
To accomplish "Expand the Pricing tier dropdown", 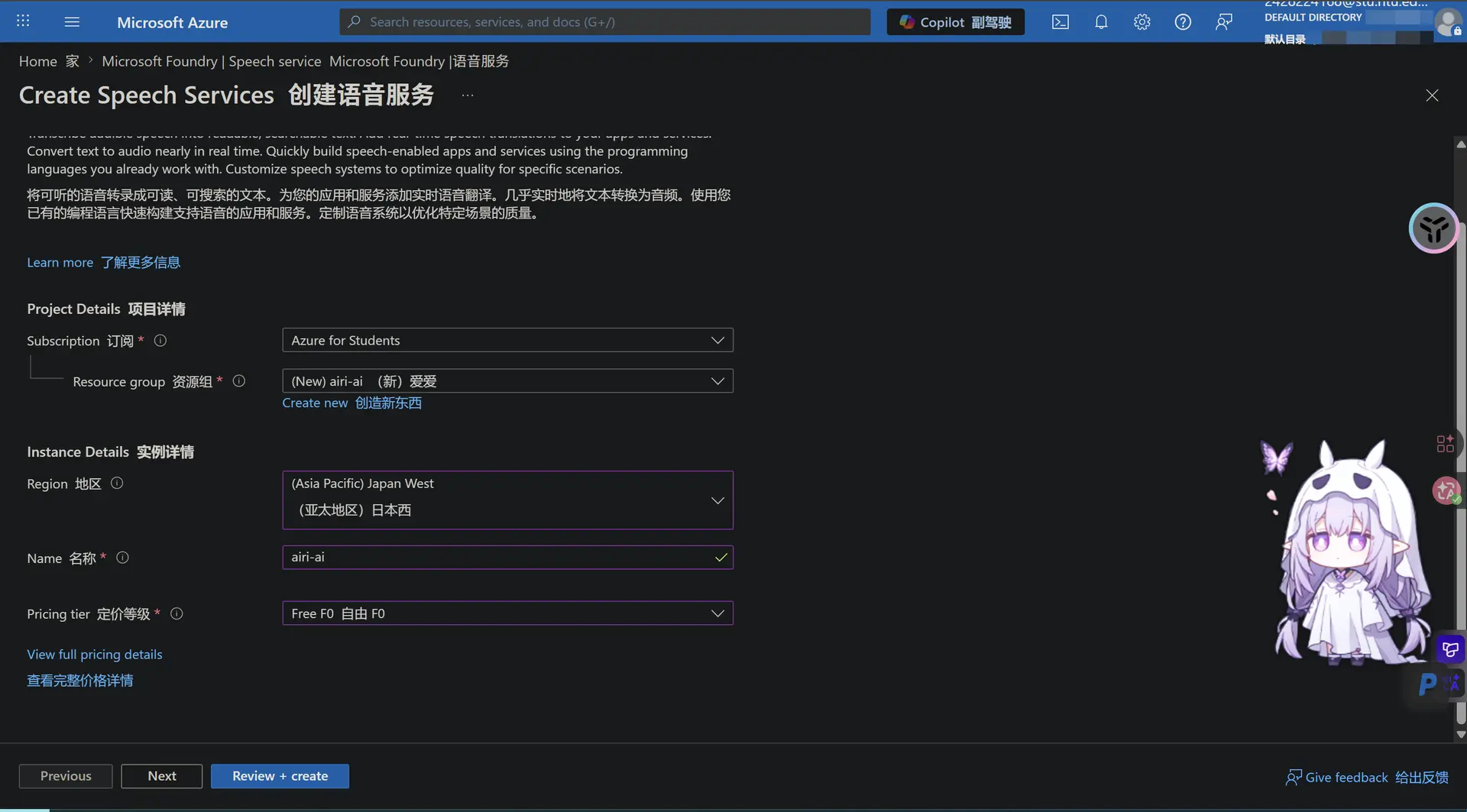I will click(x=507, y=613).
